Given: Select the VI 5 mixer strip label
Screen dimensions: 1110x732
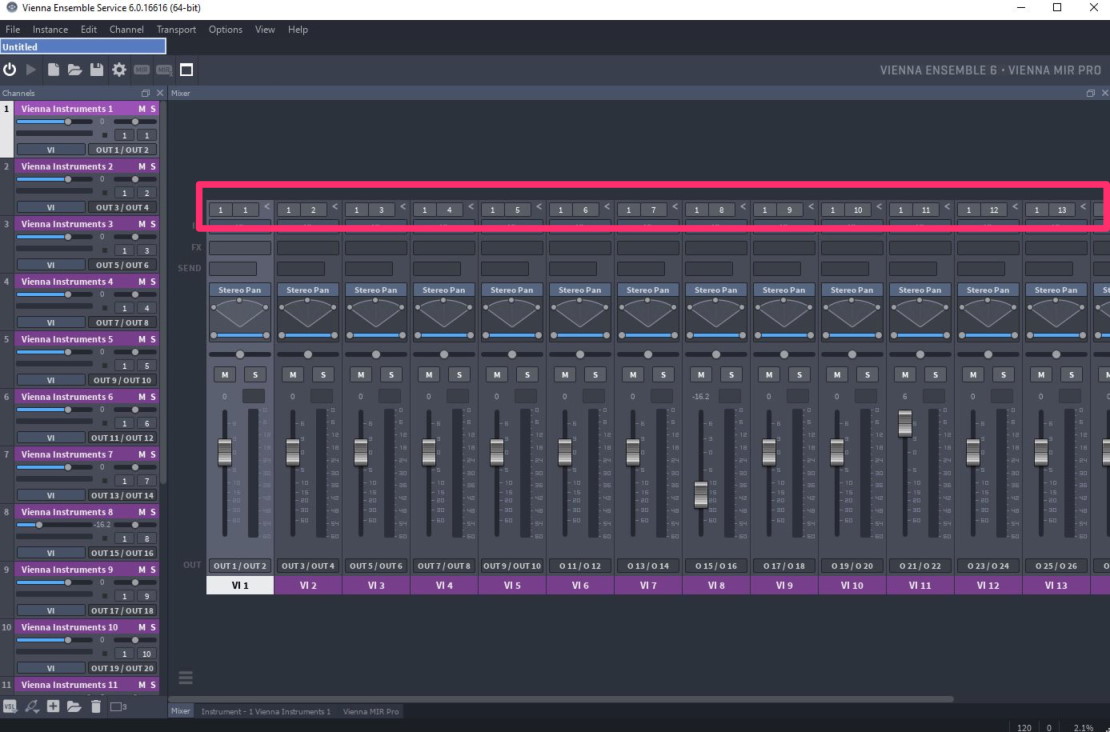Looking at the screenshot, I should pos(512,585).
